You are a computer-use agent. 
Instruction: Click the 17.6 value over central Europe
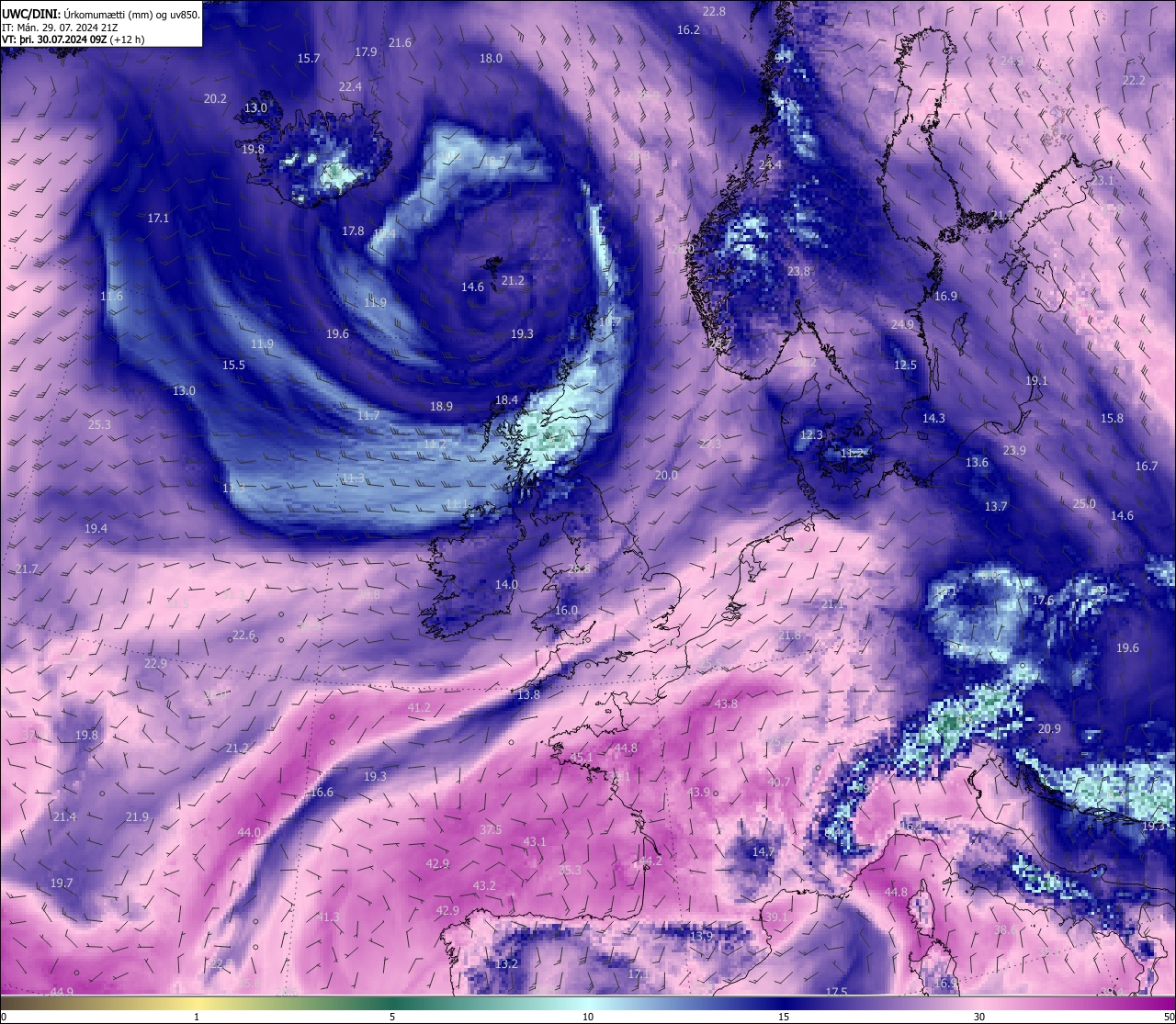[x=1043, y=601]
